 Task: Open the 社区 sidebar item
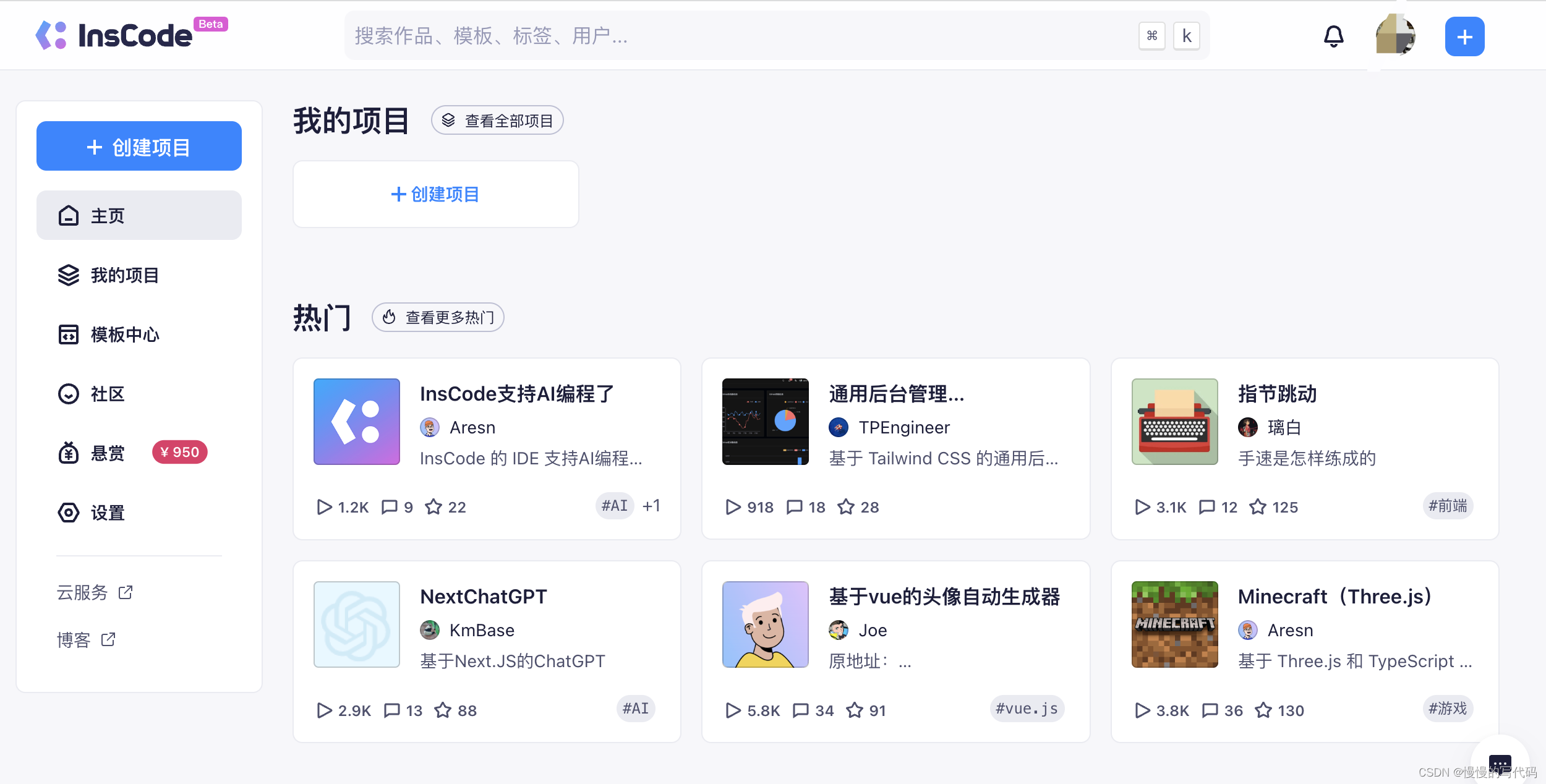click(108, 394)
